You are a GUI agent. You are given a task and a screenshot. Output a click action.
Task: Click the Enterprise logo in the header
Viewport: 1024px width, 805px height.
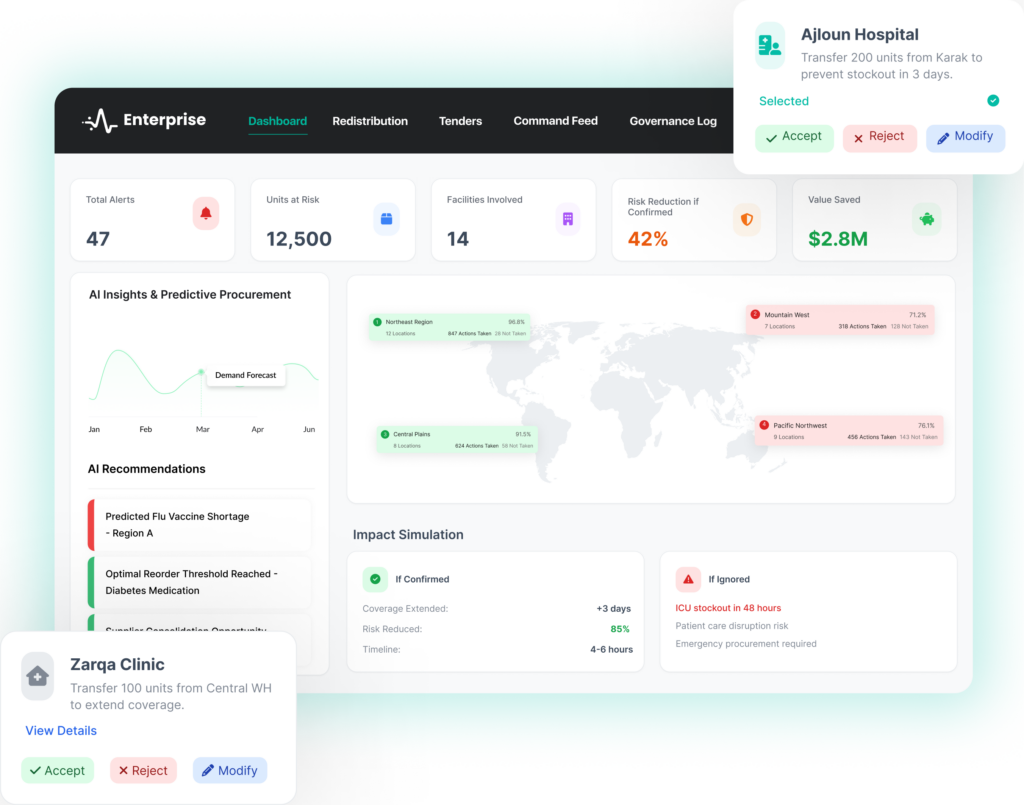(x=144, y=121)
